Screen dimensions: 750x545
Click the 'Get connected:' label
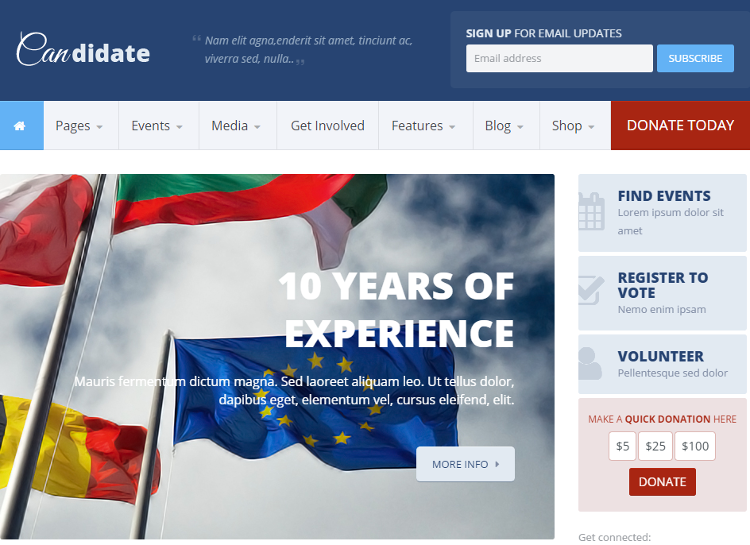click(x=615, y=537)
